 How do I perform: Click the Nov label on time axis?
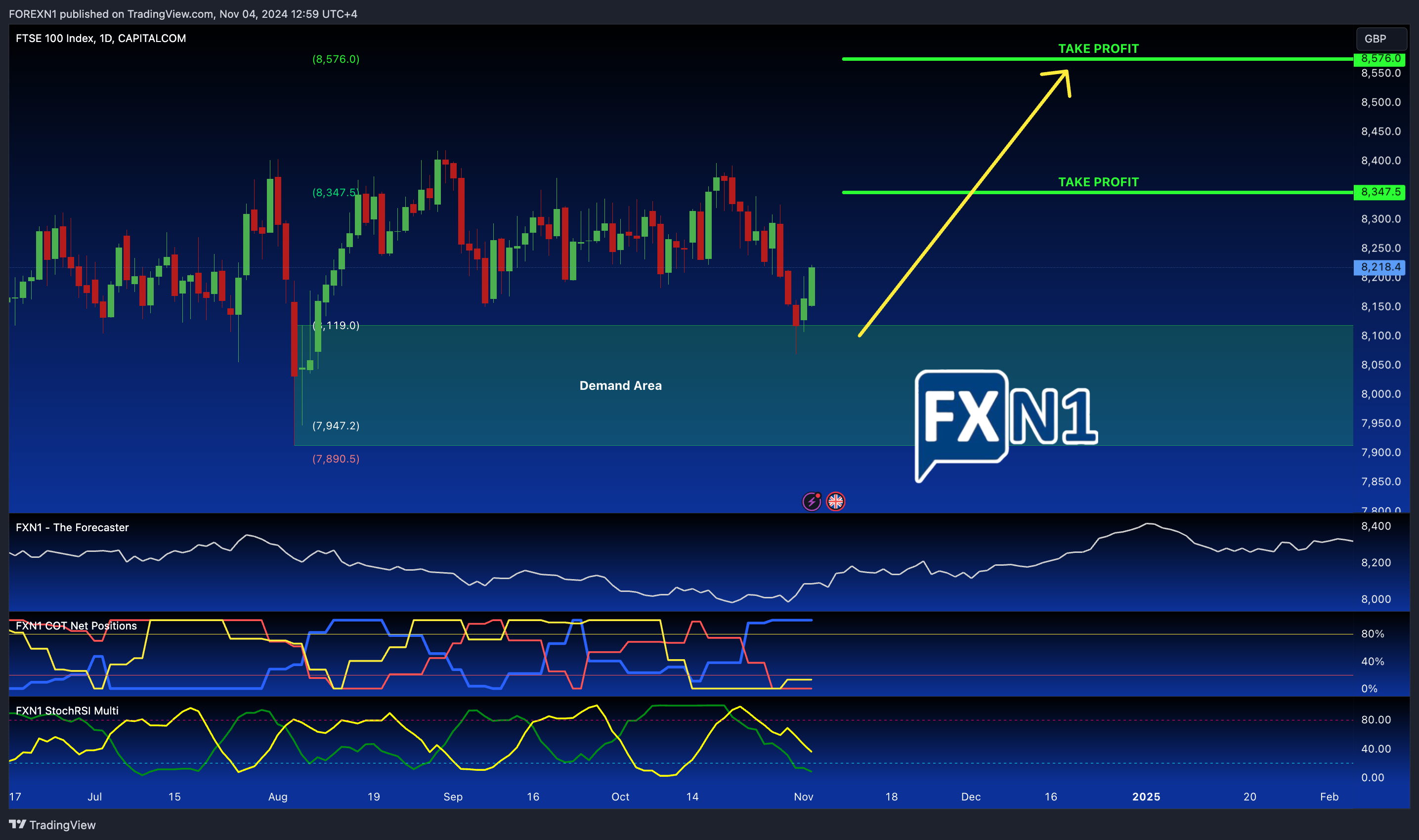coord(803,797)
